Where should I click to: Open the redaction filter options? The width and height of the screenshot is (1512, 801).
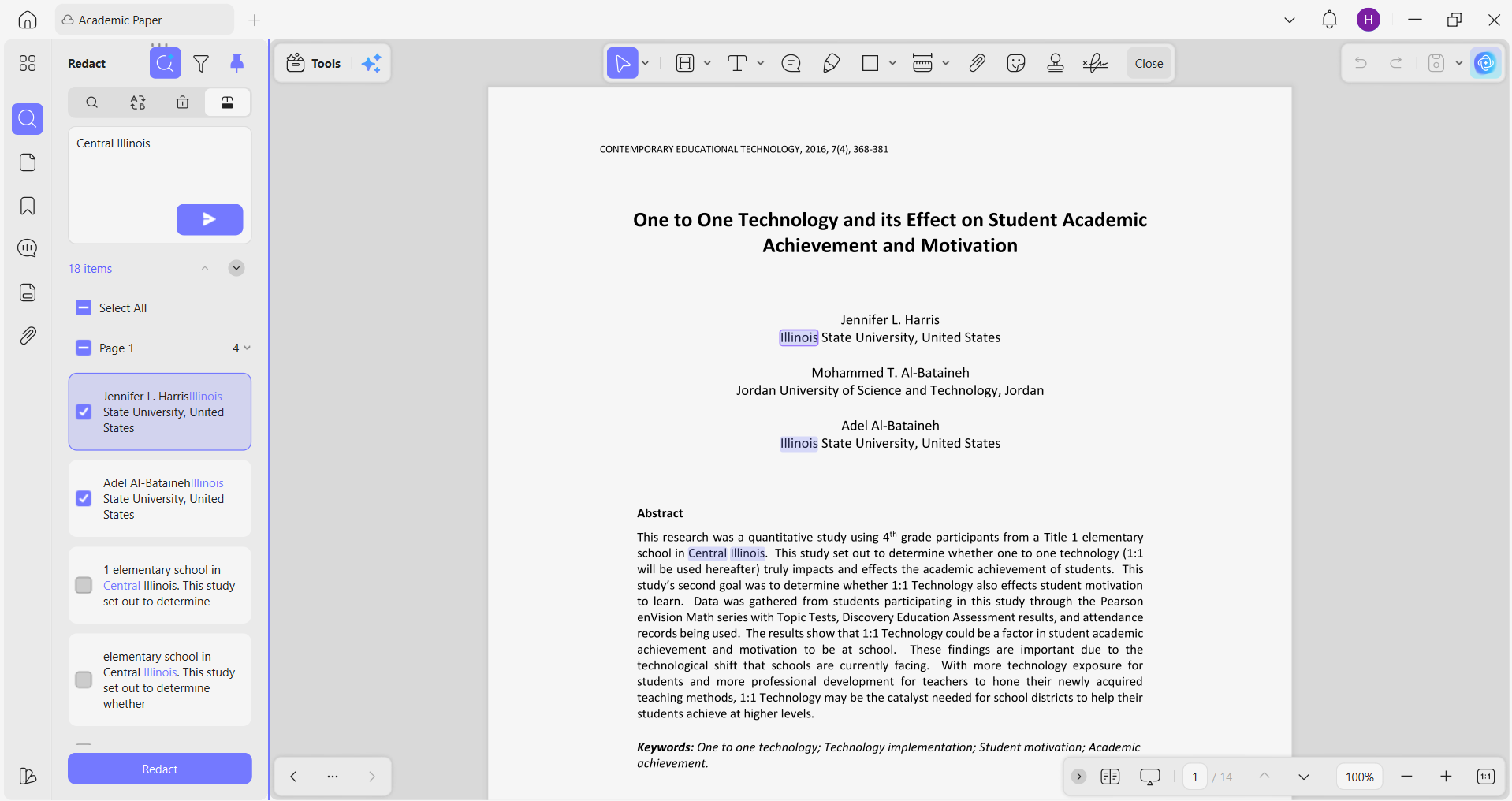coord(202,63)
